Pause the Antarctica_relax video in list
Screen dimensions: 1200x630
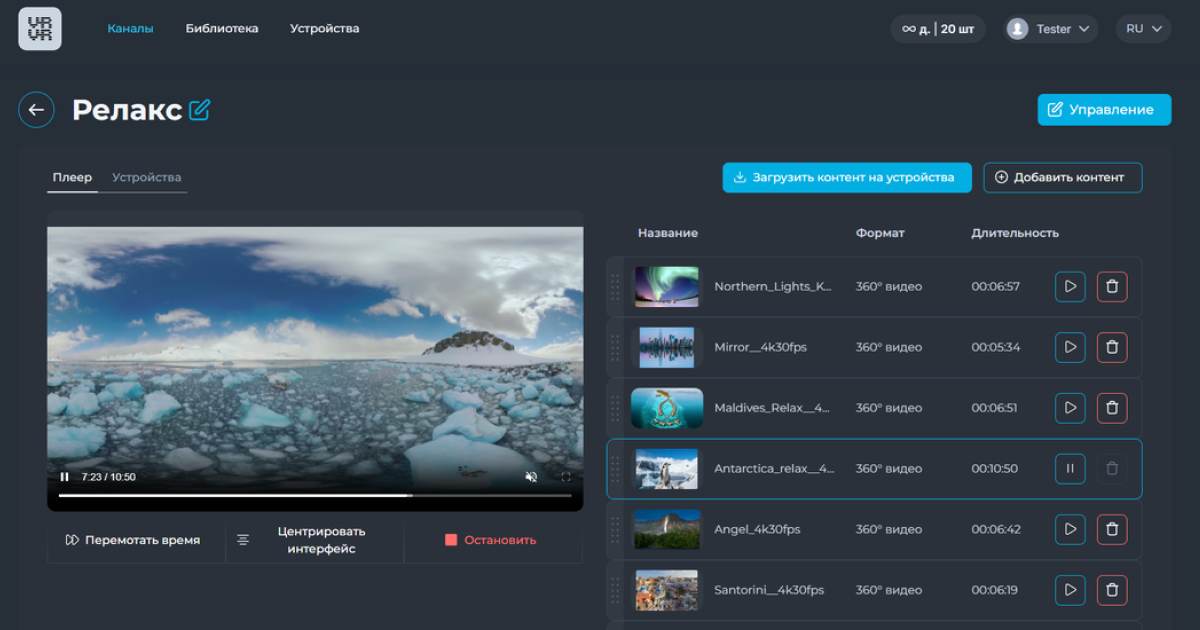pos(1070,469)
